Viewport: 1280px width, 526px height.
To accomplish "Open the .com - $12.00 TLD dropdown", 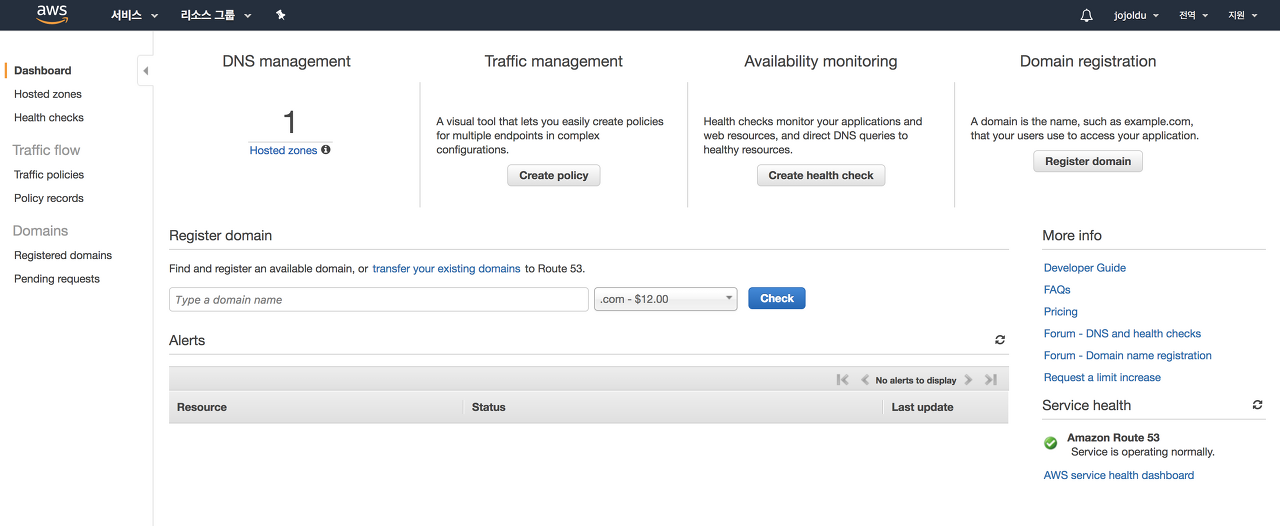I will (666, 299).
